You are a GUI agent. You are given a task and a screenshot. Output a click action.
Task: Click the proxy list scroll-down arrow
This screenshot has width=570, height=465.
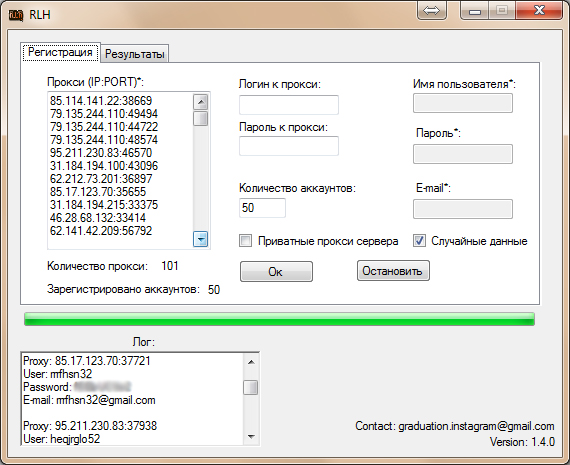(201, 239)
